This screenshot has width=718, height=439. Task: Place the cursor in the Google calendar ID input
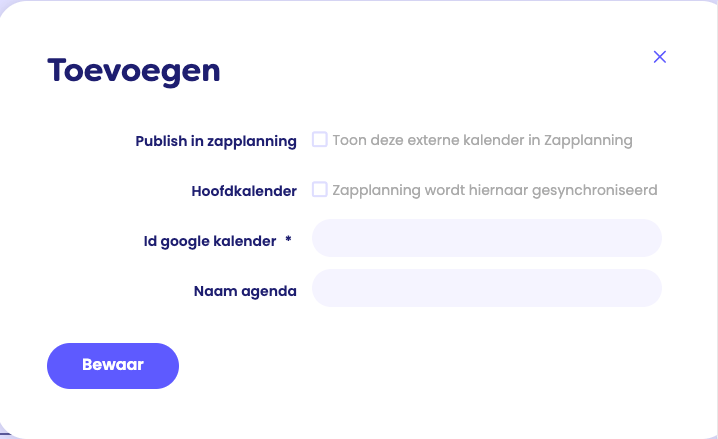(487, 238)
